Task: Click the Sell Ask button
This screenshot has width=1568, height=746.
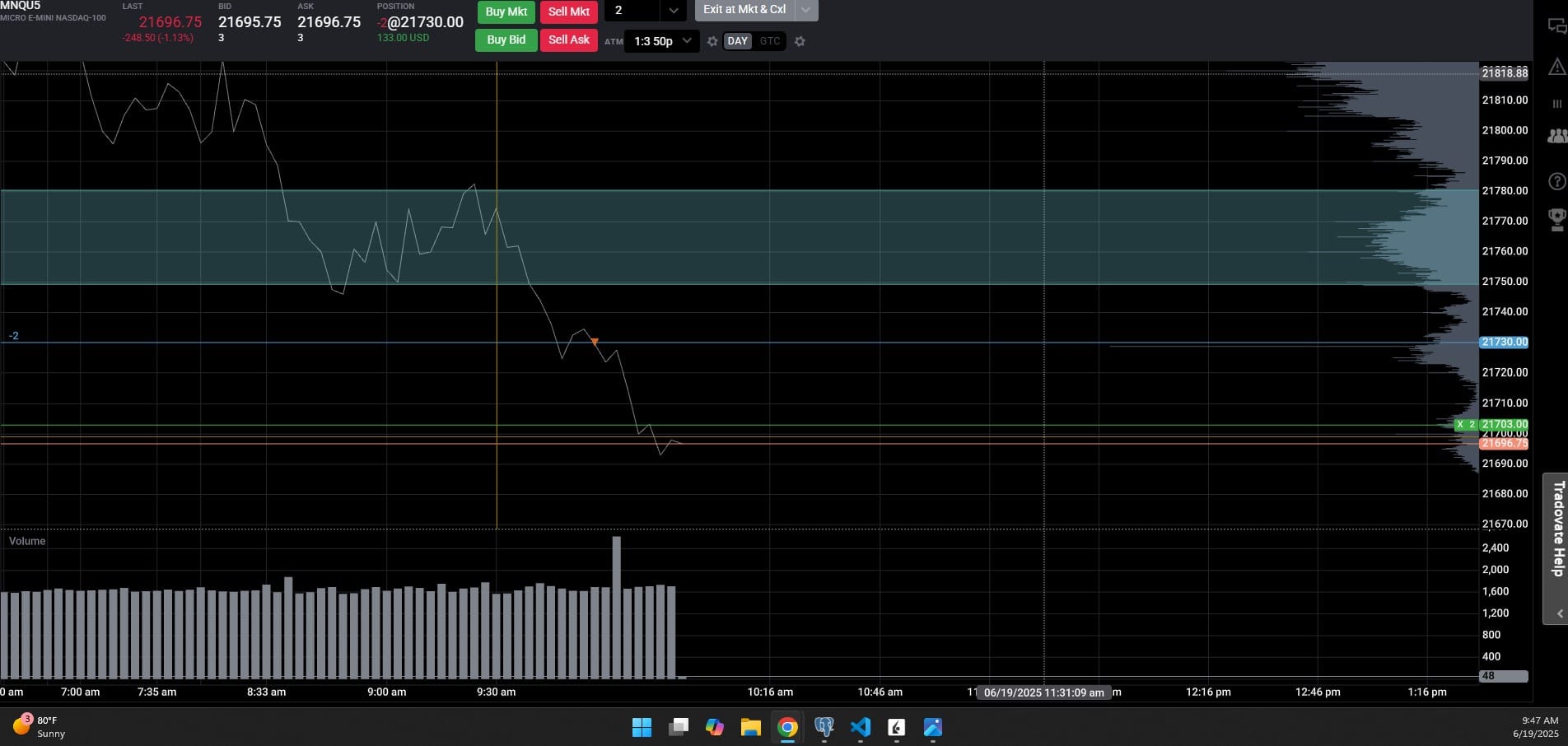Action: 568,40
